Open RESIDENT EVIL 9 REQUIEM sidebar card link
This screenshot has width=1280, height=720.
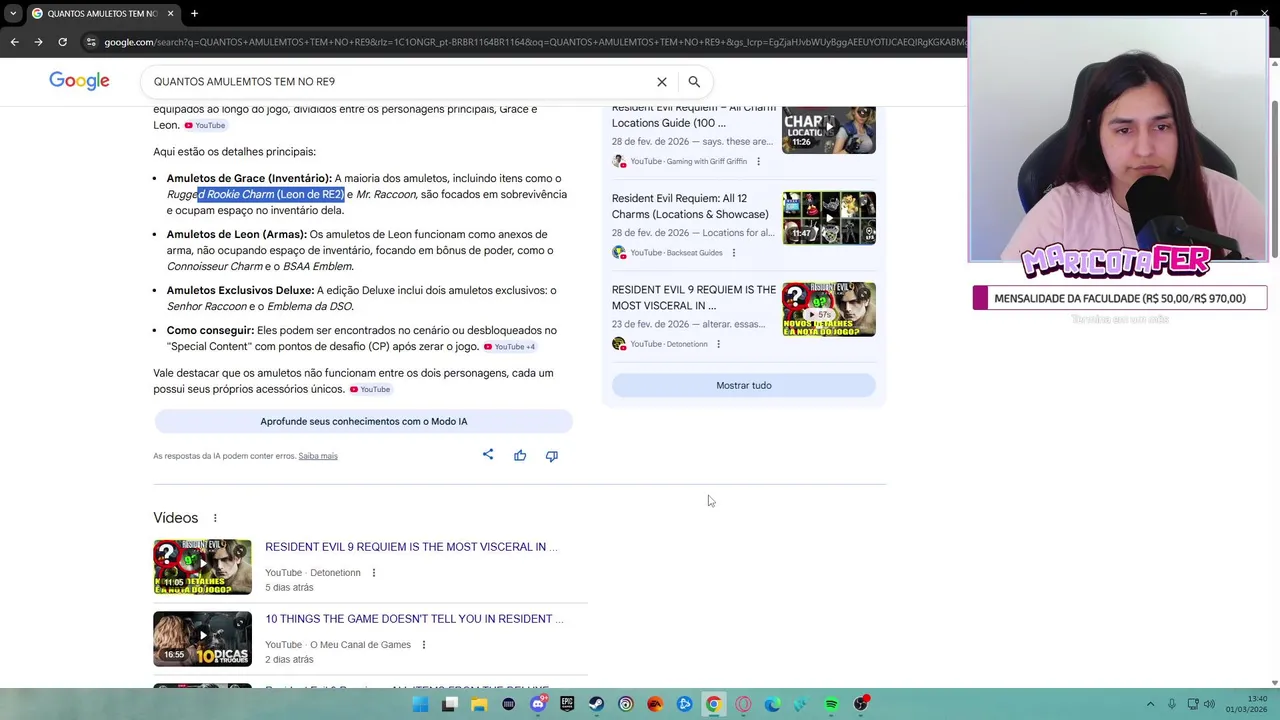[x=694, y=297]
